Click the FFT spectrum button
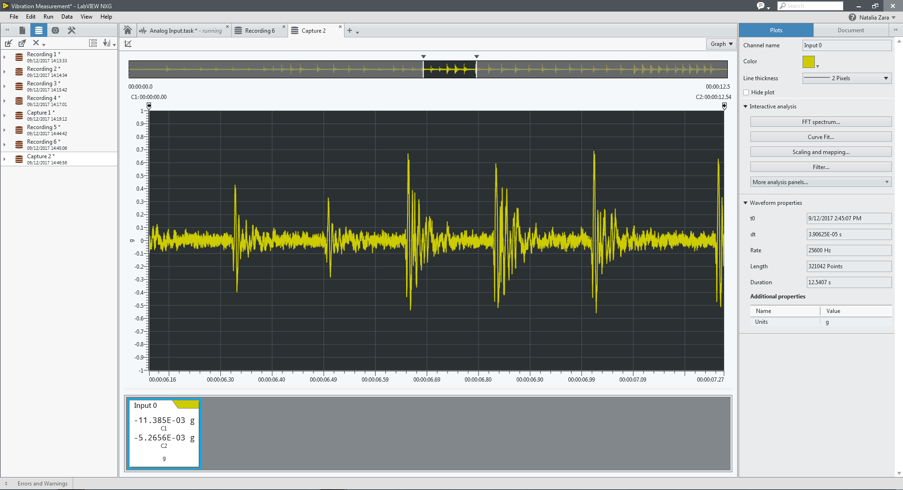903x490 pixels. (x=820, y=122)
